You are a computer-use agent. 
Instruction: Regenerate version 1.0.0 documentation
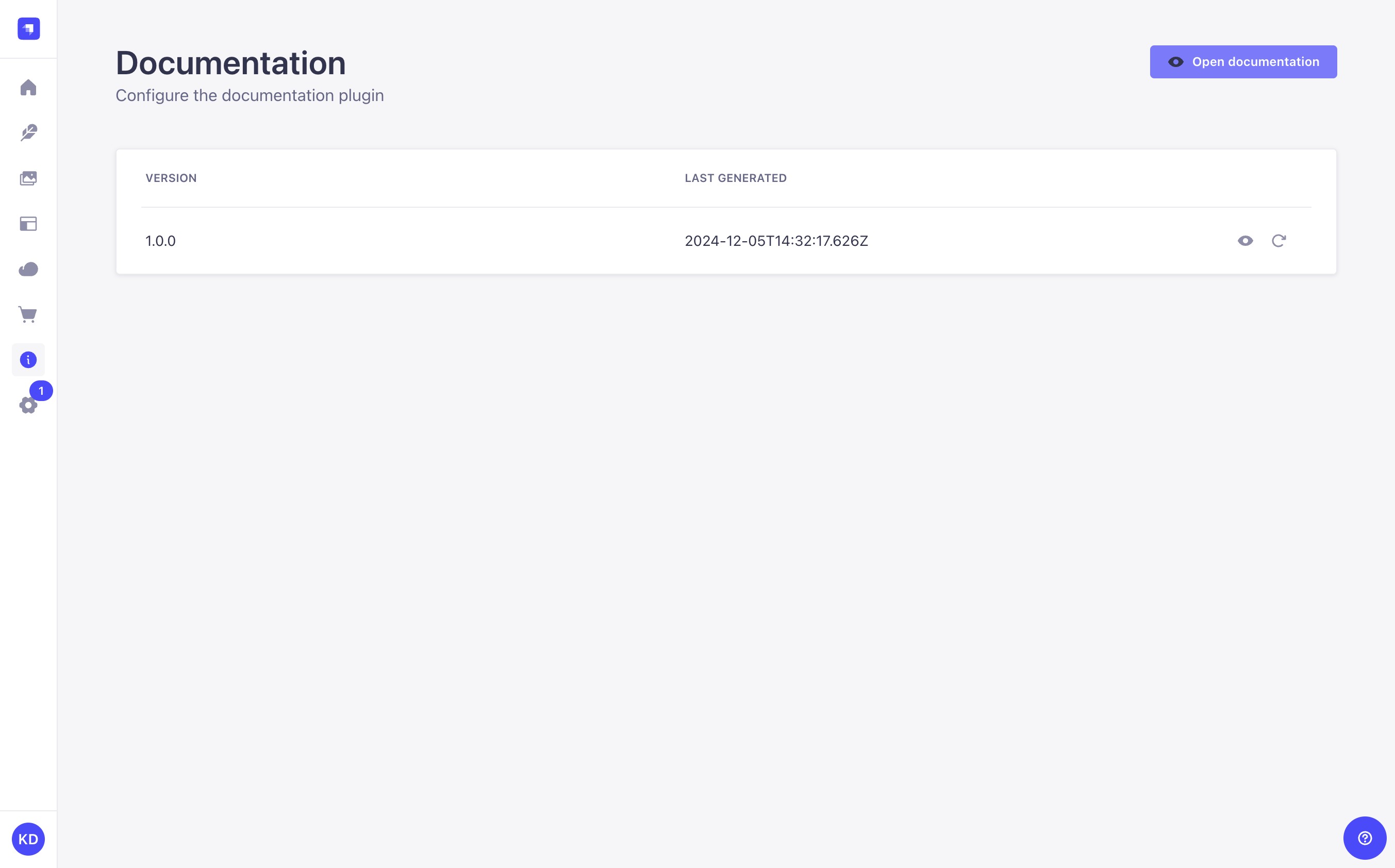click(1278, 241)
